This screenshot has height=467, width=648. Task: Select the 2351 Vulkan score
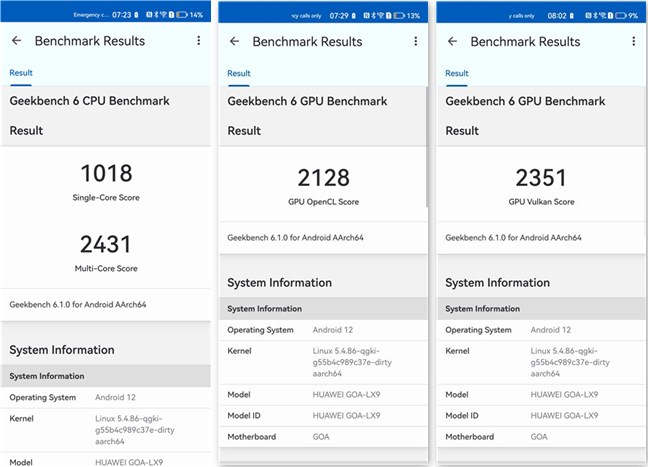click(x=541, y=178)
